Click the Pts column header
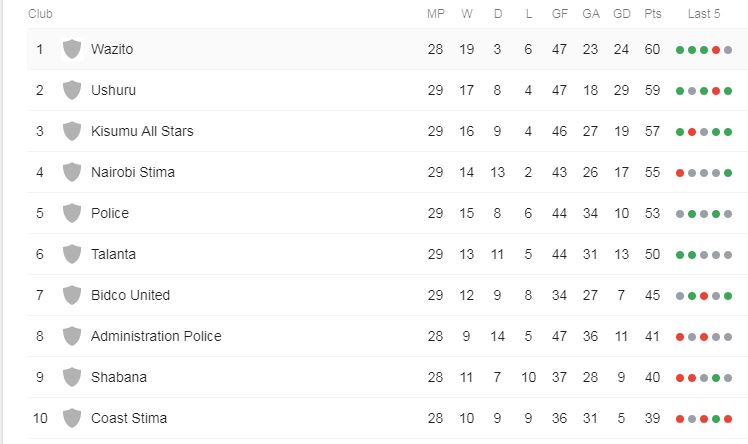Screen dimensions: 748x444 point(653,14)
